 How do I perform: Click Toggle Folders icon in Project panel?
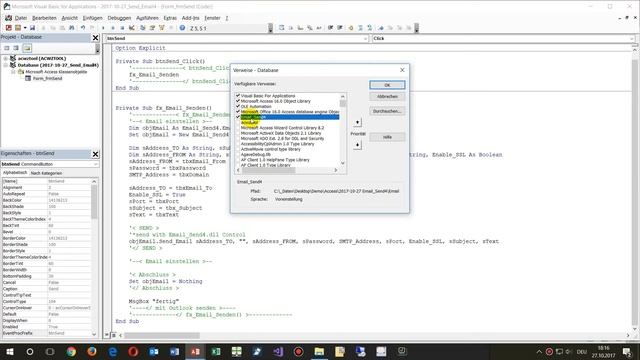point(27,48)
